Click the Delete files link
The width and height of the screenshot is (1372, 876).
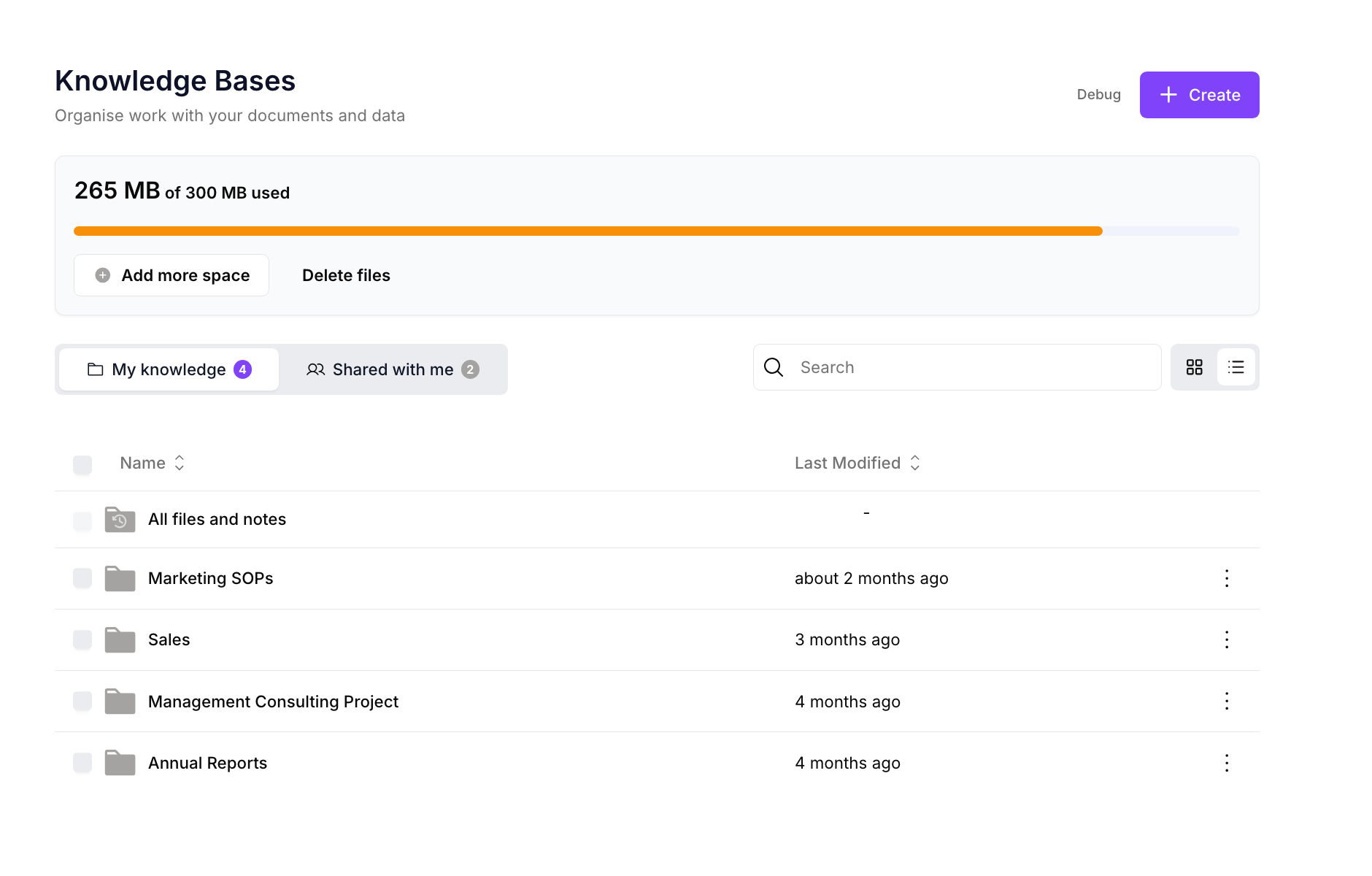pos(346,275)
